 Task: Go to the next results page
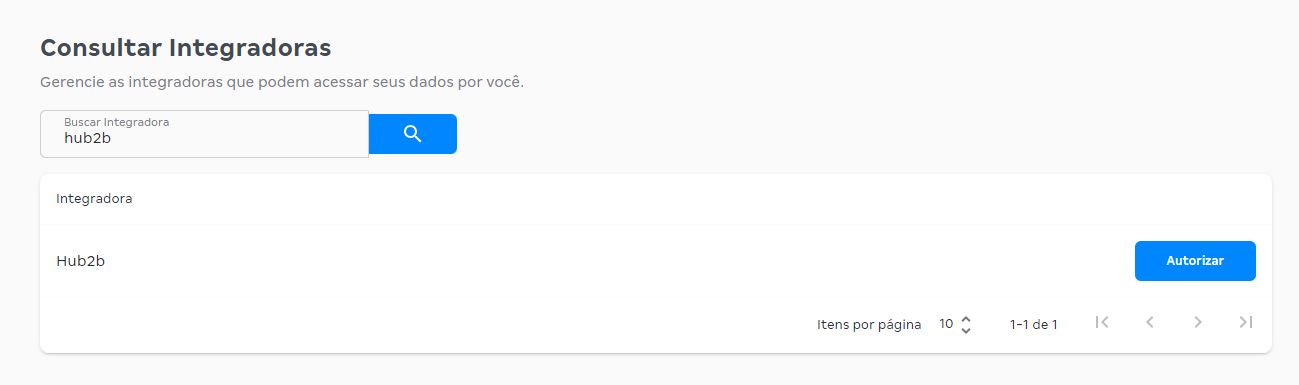(1198, 322)
